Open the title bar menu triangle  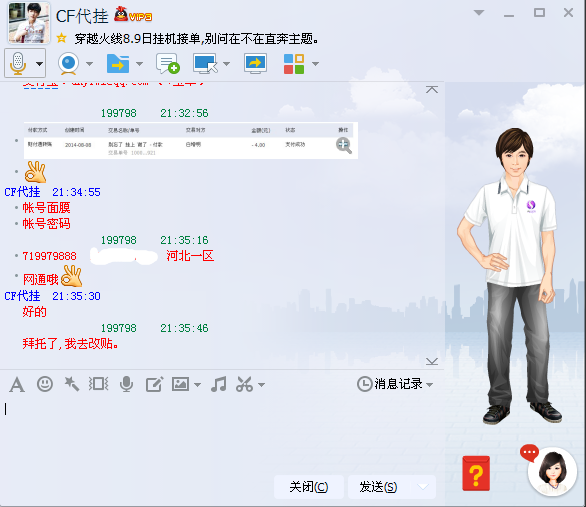[479, 13]
